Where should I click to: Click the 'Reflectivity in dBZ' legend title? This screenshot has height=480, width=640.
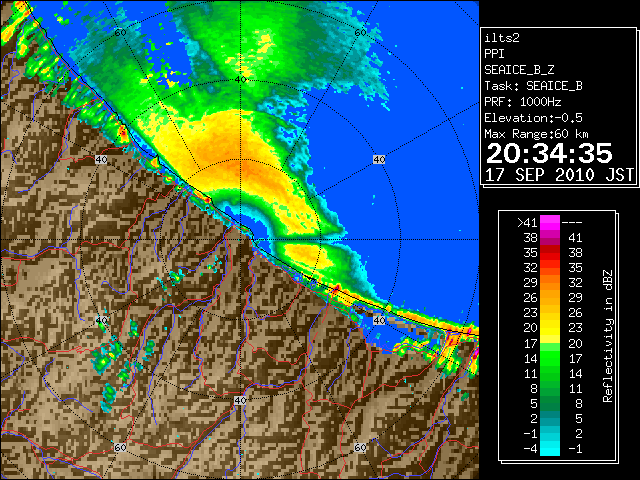point(608,336)
